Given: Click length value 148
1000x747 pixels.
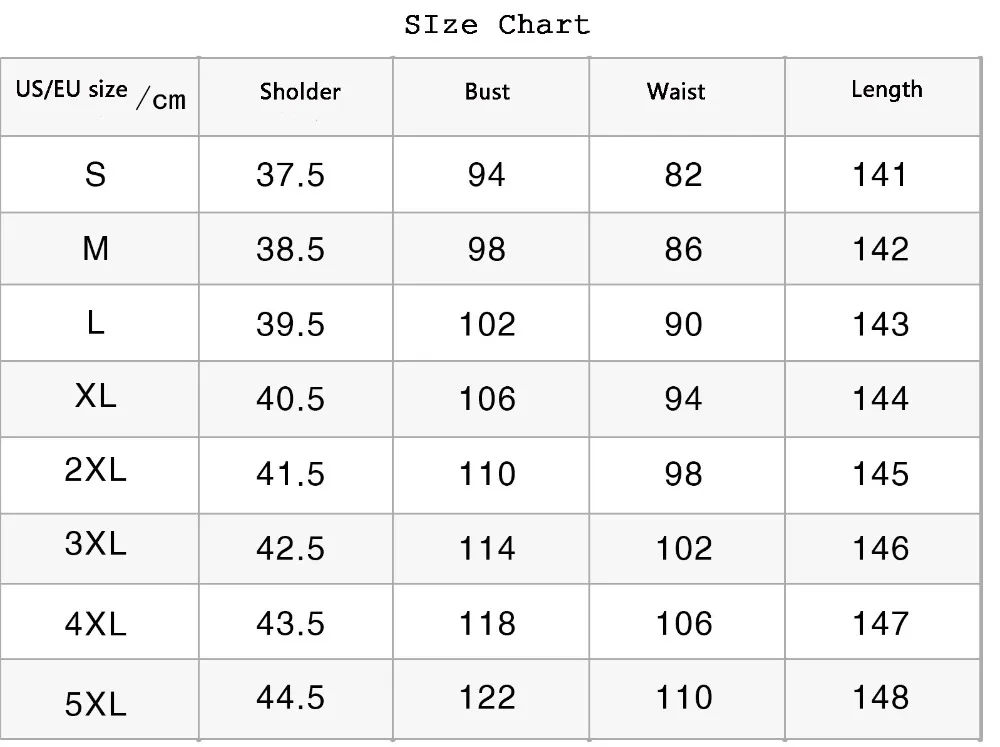Looking at the screenshot, I should [x=880, y=697].
